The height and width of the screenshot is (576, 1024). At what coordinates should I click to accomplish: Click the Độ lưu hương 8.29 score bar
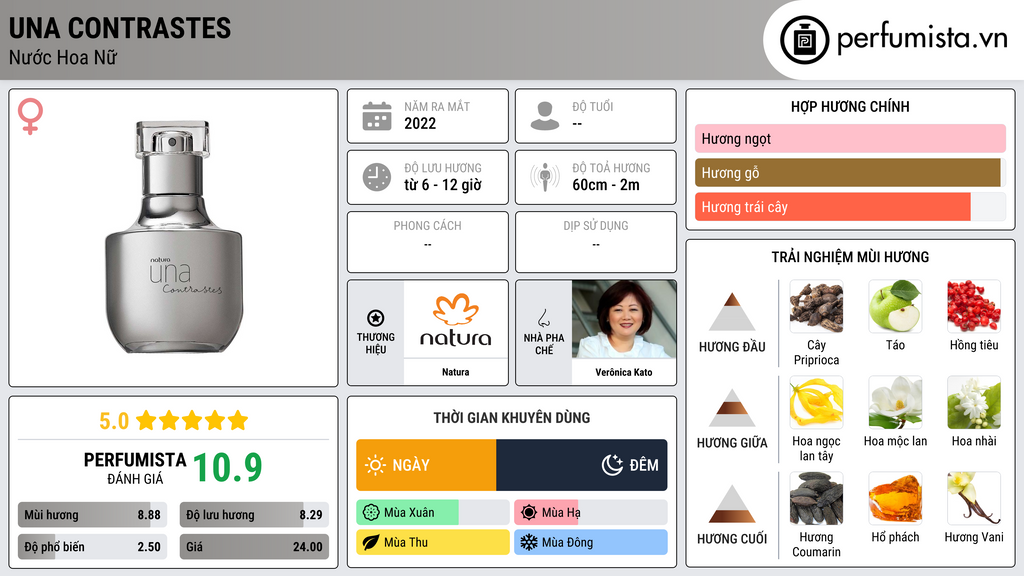[x=254, y=515]
